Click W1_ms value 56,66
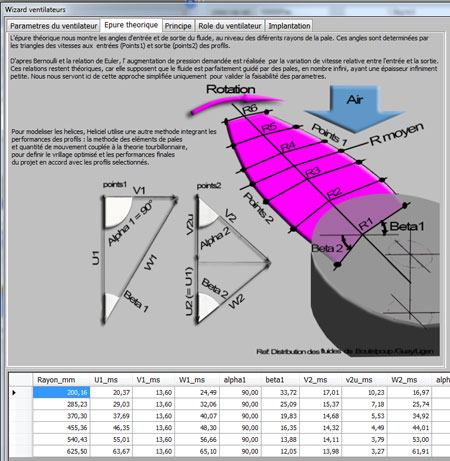This screenshot has width=450, height=461. click(197, 440)
